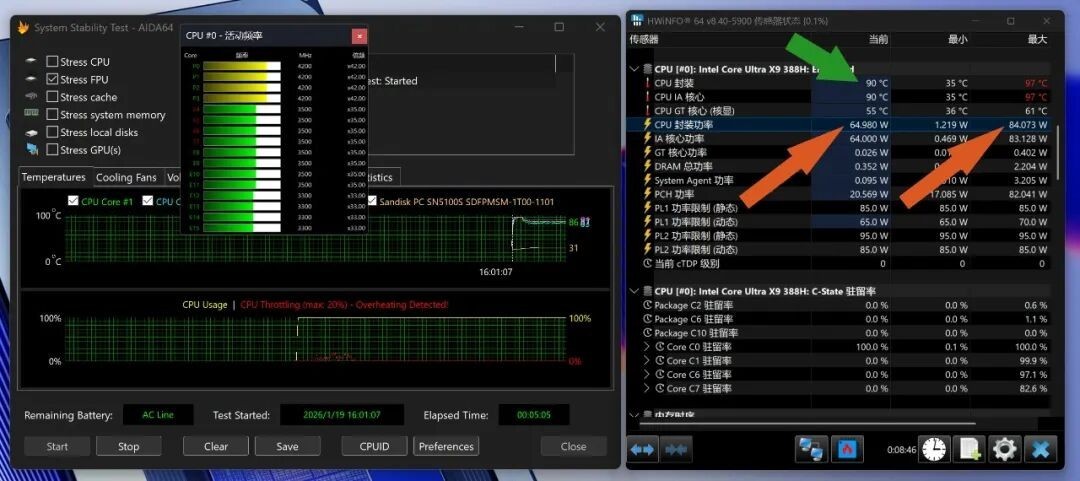Close the CPU #0 clock popup window
The height and width of the screenshot is (481, 1080).
click(x=359, y=35)
